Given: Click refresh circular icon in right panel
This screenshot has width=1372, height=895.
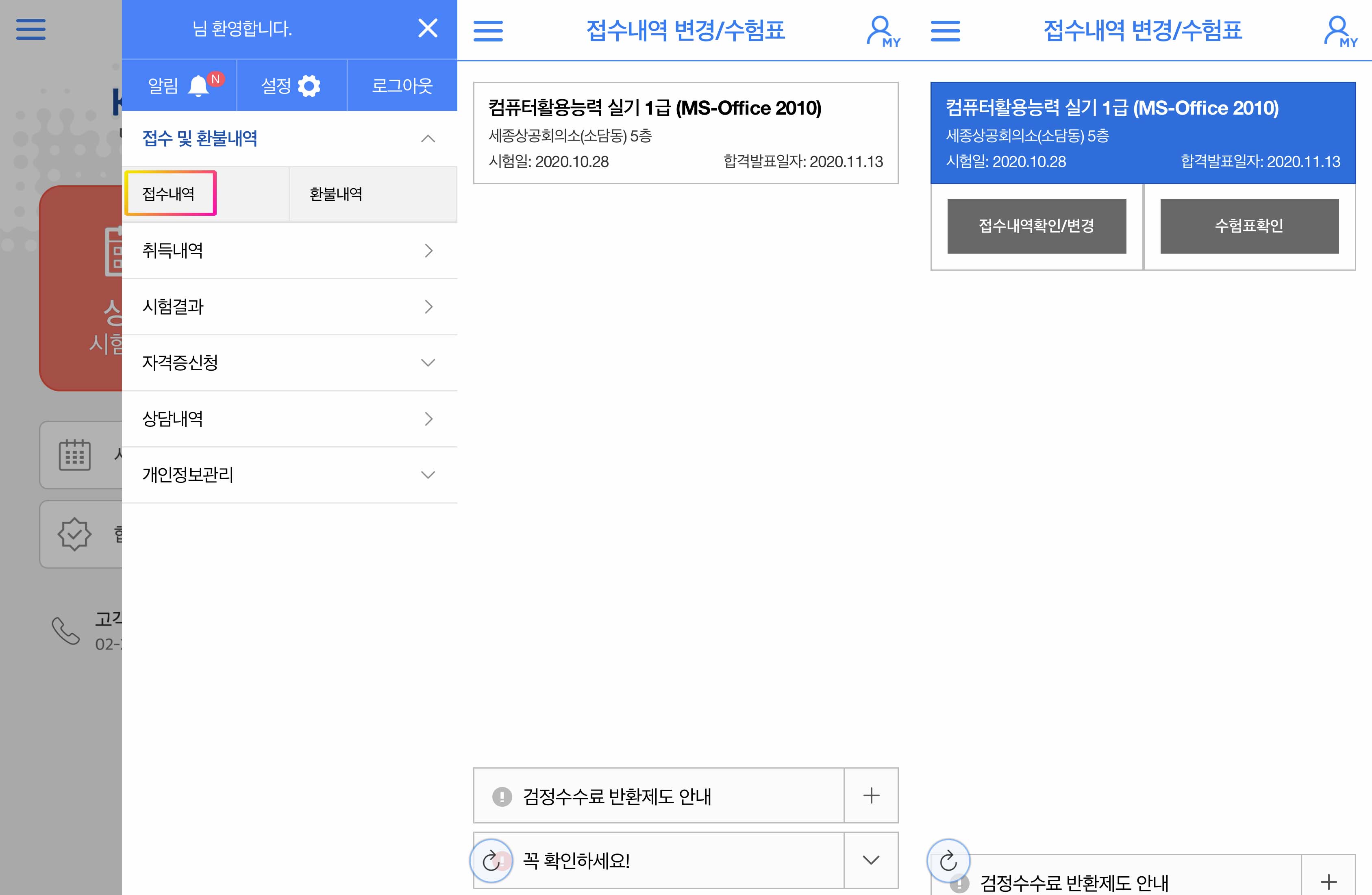Looking at the screenshot, I should tap(948, 861).
